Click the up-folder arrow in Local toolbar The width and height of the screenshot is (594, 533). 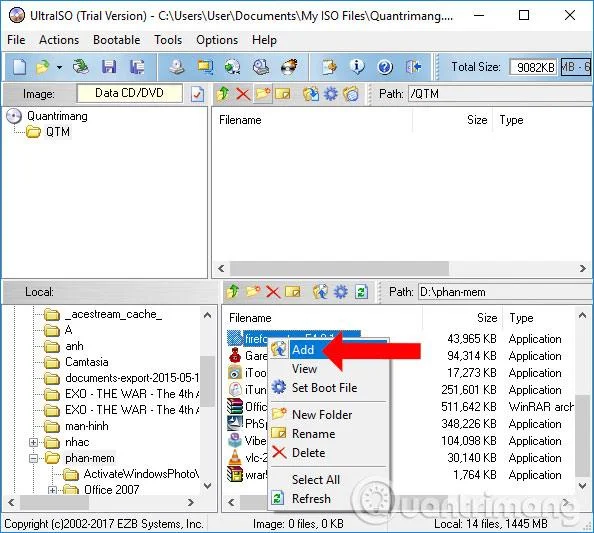click(233, 292)
